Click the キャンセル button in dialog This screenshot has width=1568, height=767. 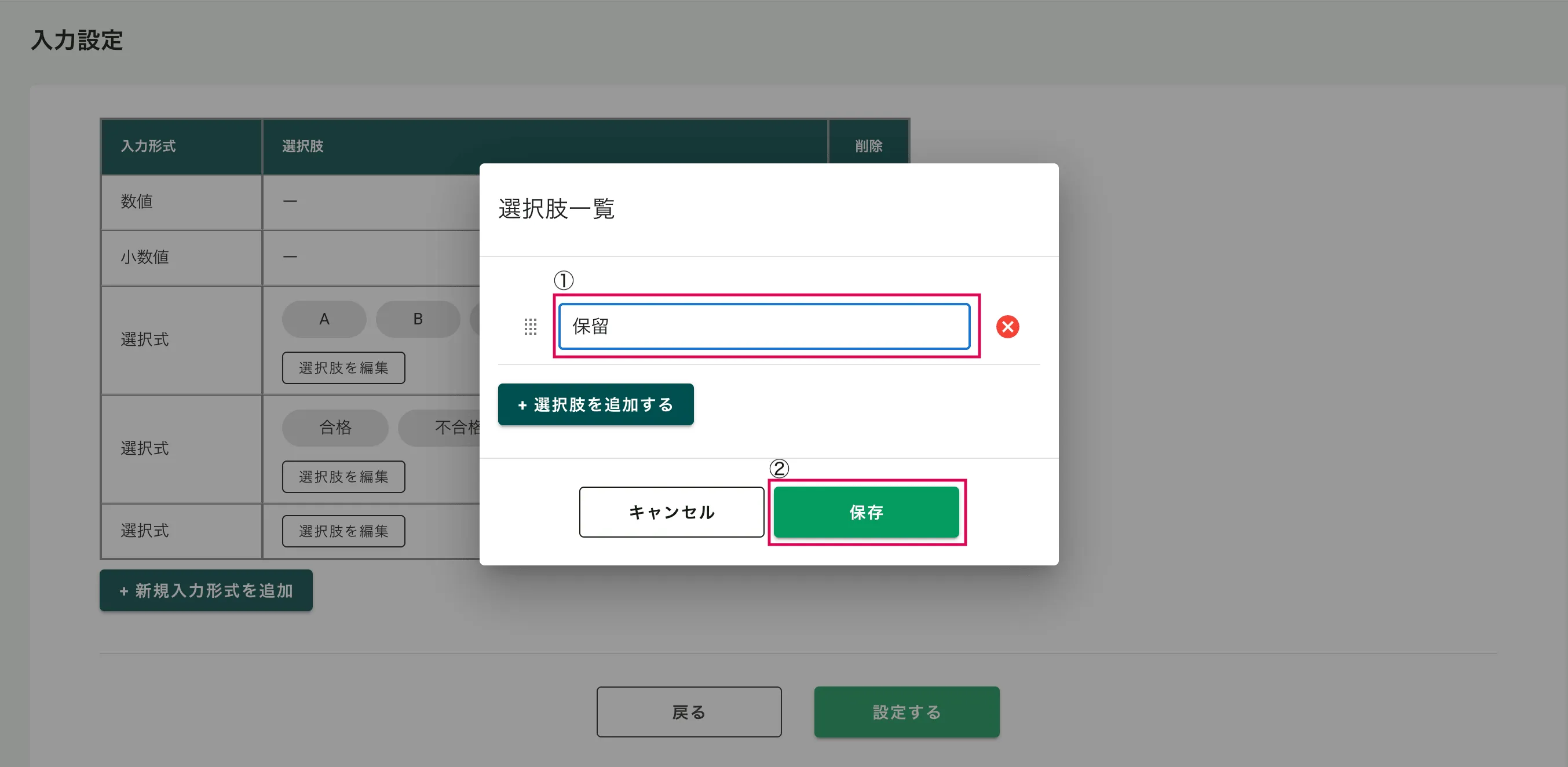tap(671, 512)
